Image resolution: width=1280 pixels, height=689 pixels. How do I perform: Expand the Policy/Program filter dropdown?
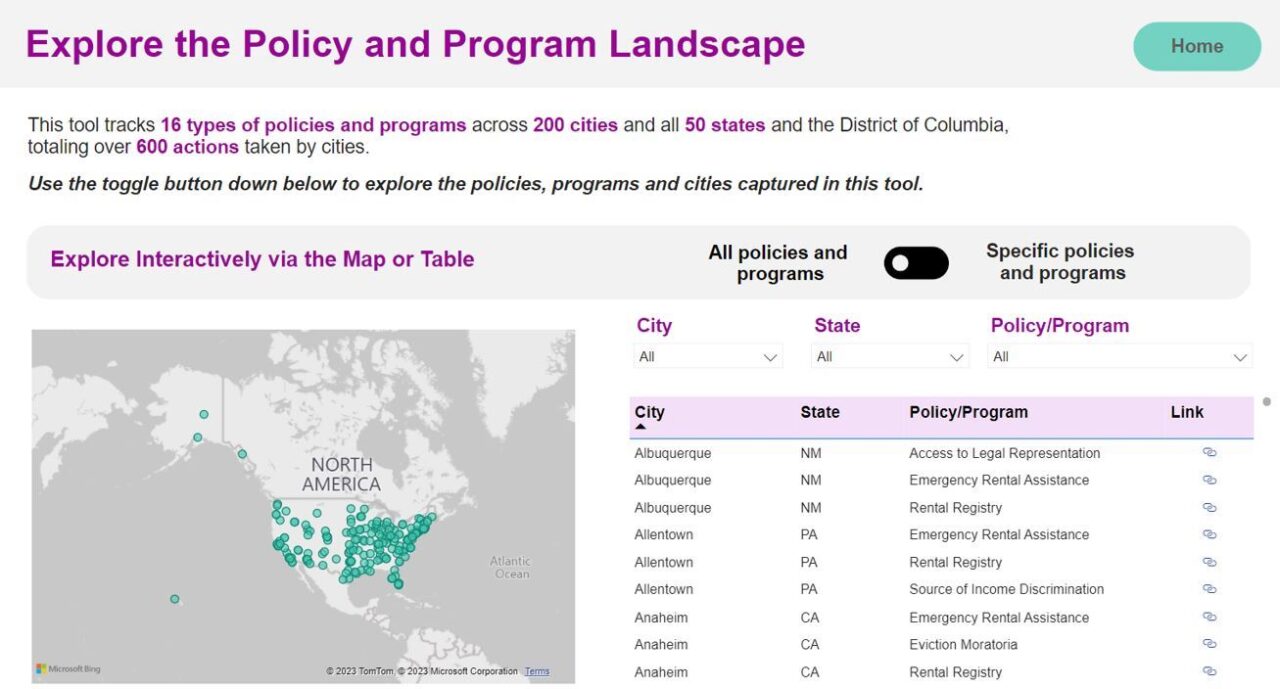tap(1119, 357)
